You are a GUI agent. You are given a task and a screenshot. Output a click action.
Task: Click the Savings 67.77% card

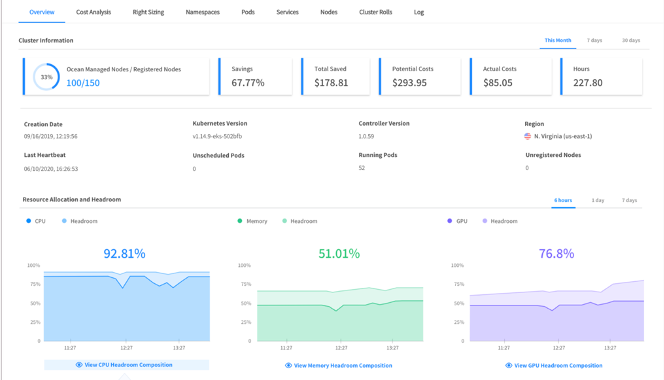[255, 77]
